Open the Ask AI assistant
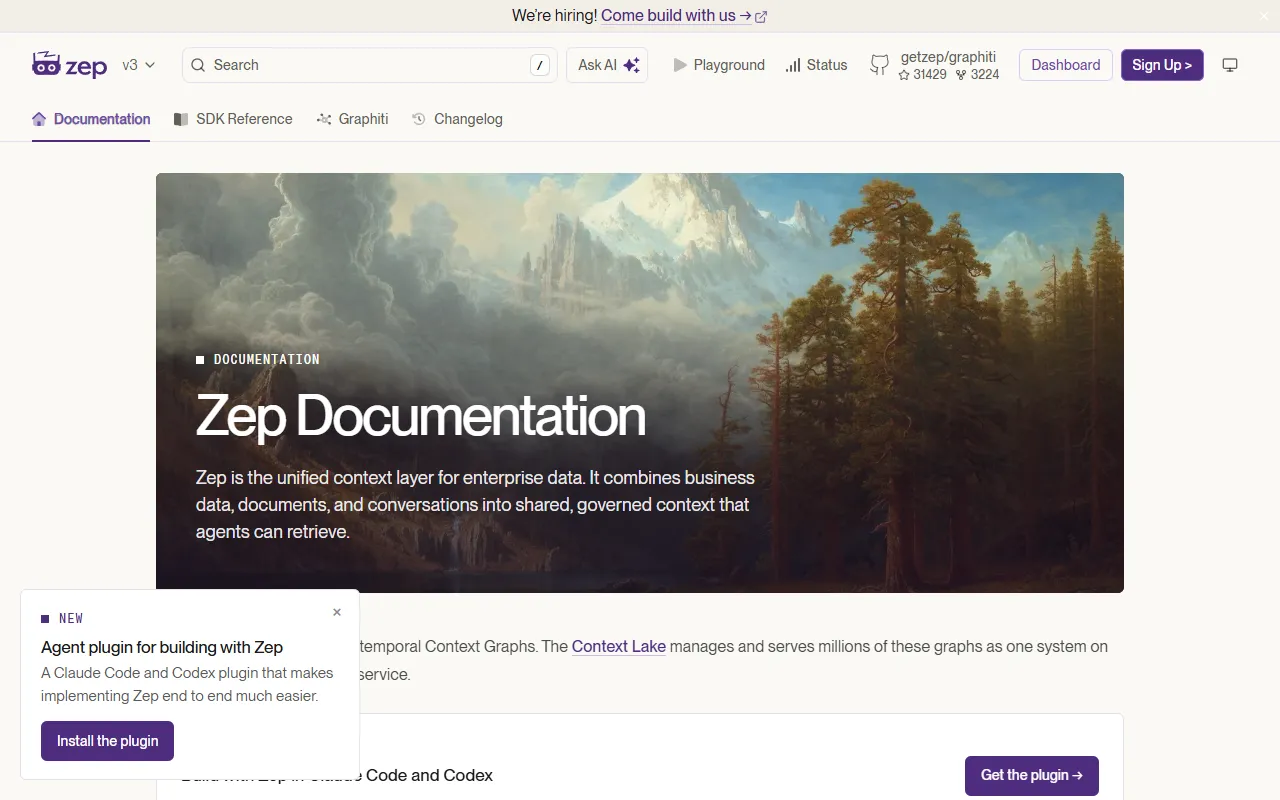 point(607,65)
